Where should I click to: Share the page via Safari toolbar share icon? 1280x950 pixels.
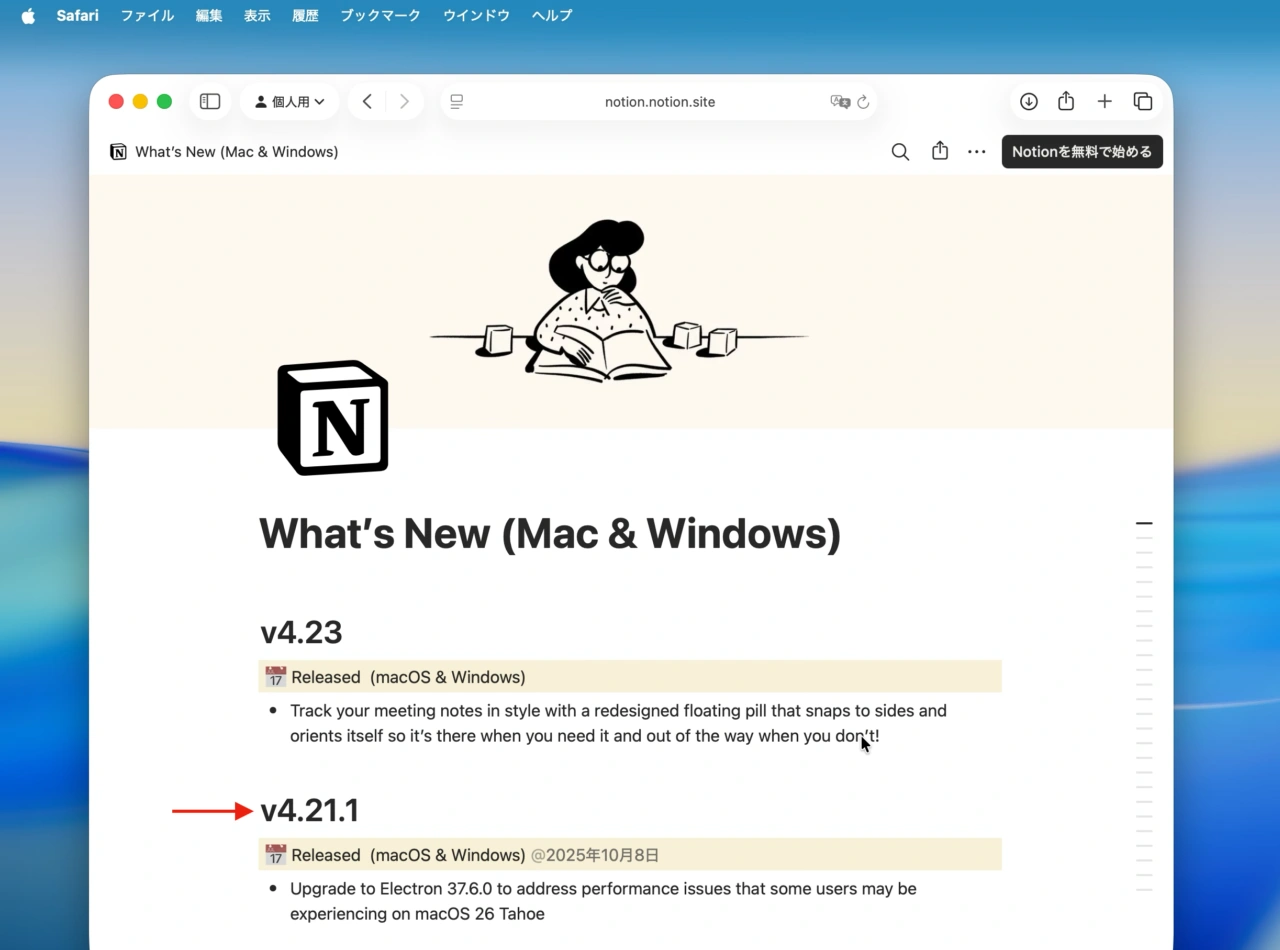[1066, 101]
